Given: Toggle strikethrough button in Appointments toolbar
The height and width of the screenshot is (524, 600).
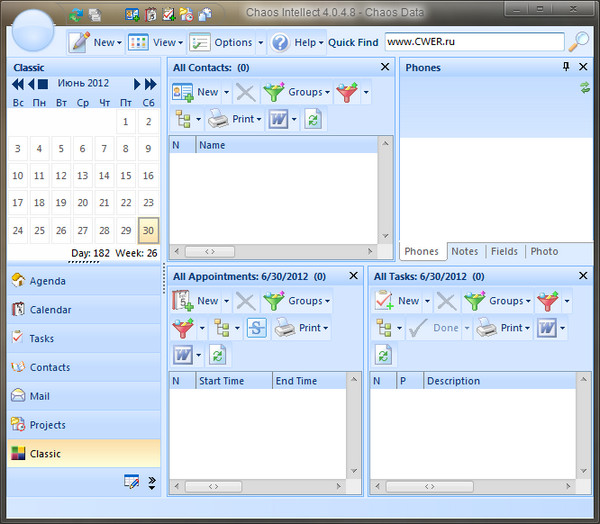Looking at the screenshot, I should pyautogui.click(x=257, y=328).
